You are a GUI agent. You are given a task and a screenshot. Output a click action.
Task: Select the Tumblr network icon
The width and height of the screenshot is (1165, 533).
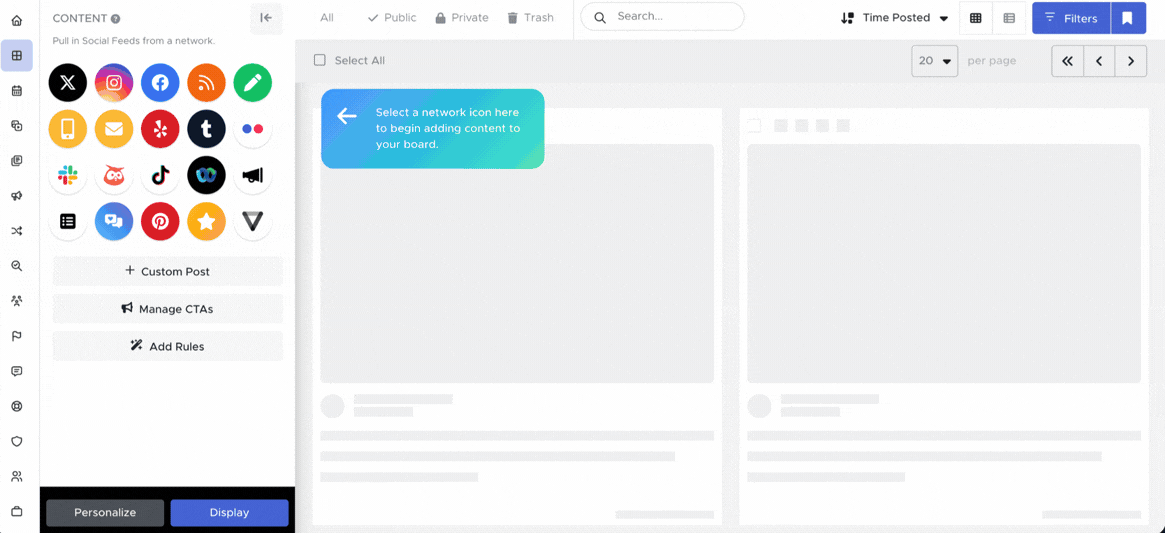207,129
